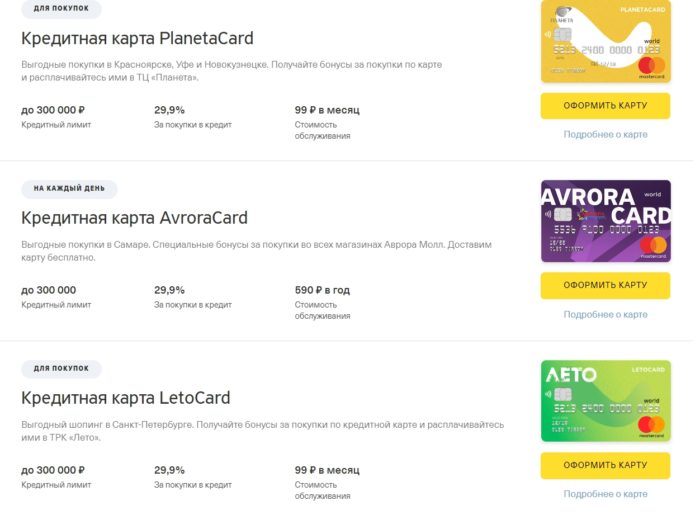Open the Подробнее о карте link for AvroraCard

coord(605,315)
